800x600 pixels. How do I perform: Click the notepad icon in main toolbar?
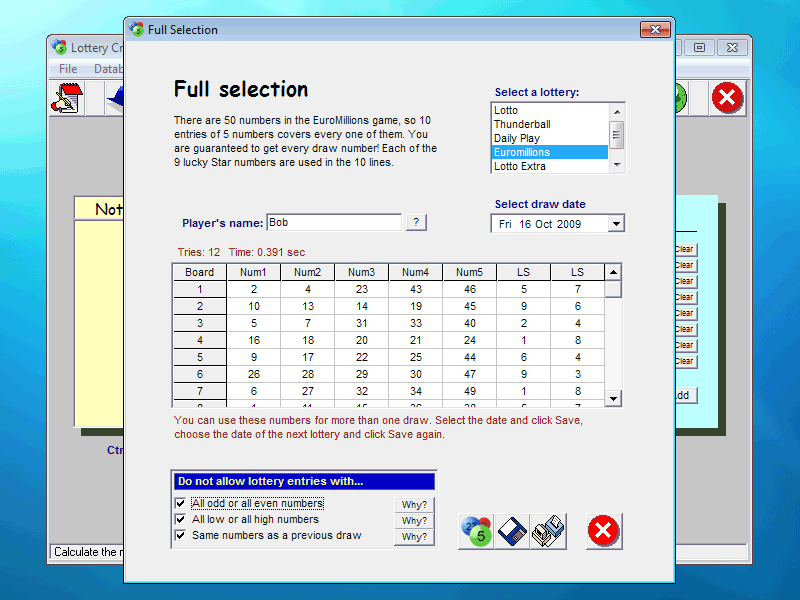[x=67, y=98]
